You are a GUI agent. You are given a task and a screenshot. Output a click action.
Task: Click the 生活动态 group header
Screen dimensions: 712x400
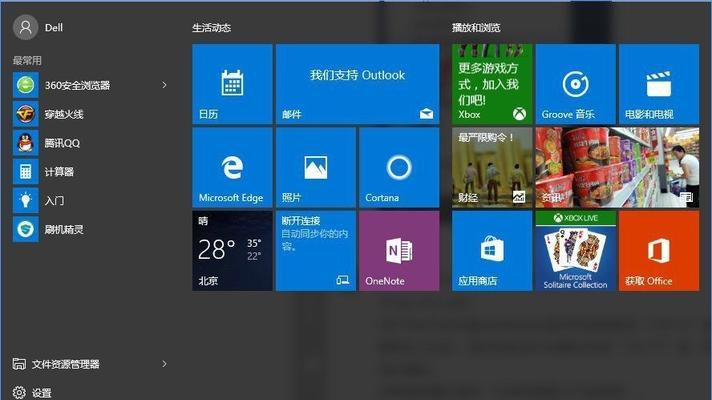tap(212, 28)
